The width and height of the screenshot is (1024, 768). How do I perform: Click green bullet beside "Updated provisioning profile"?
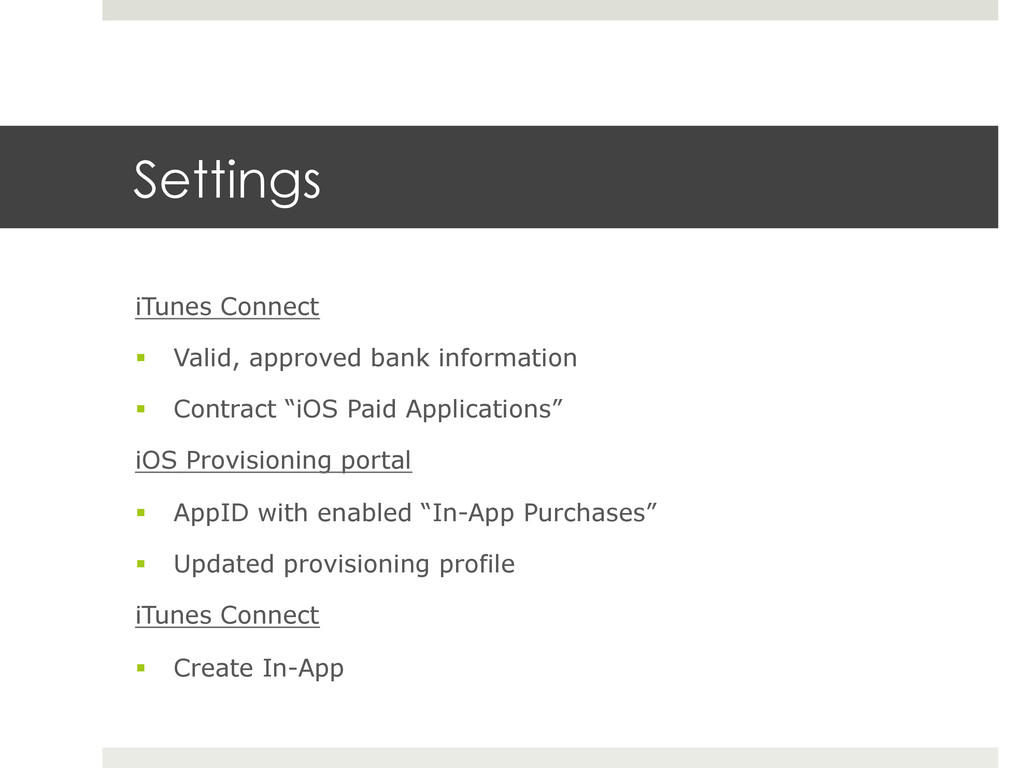[x=141, y=564]
